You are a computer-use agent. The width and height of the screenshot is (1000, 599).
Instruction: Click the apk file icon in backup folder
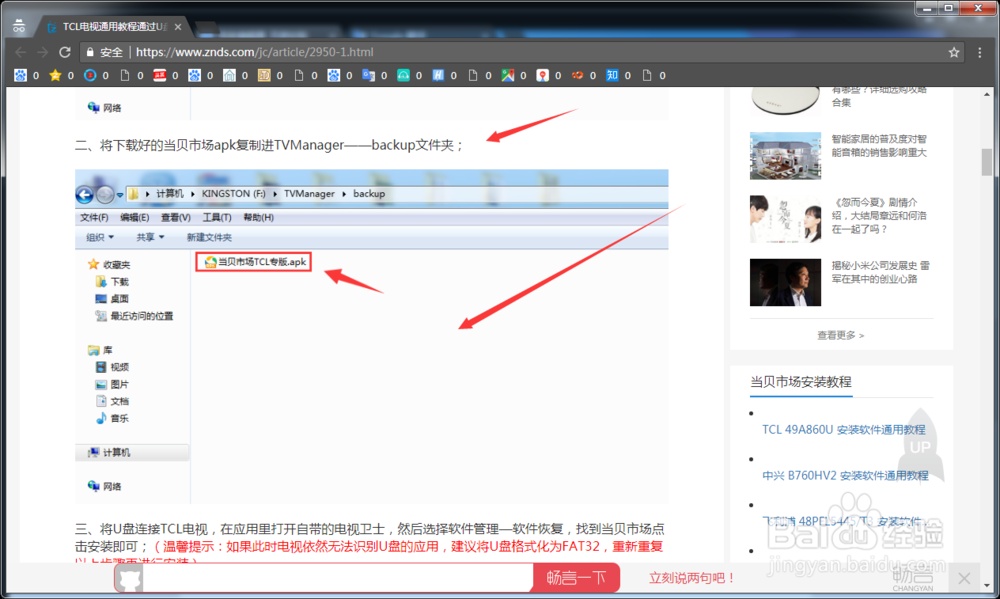(210, 262)
